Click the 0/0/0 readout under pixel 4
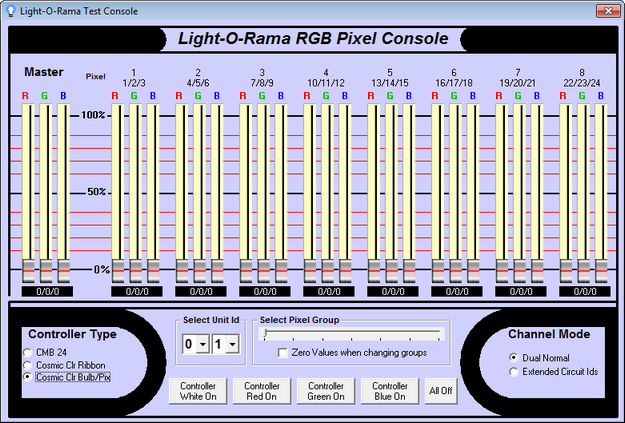This screenshot has height=423, width=625. point(329,291)
